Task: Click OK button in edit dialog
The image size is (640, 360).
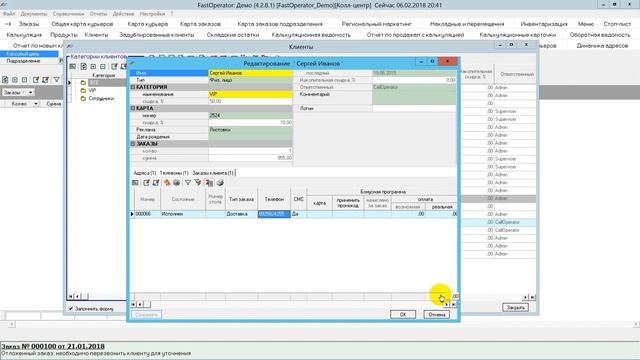Action: pyautogui.click(x=403, y=314)
